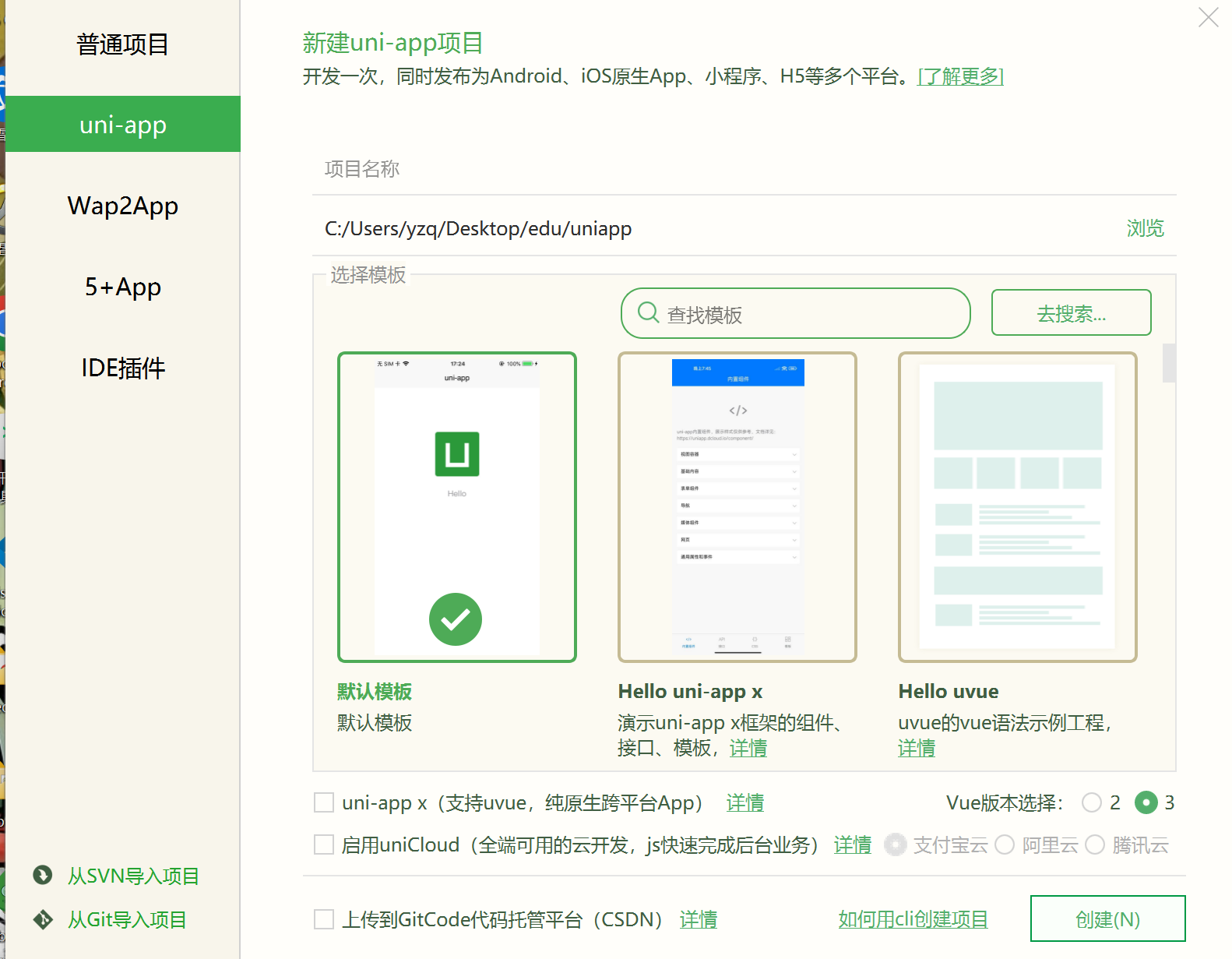The image size is (1232, 959).
Task: Focus the 项目名称 input field
Action: (744, 169)
